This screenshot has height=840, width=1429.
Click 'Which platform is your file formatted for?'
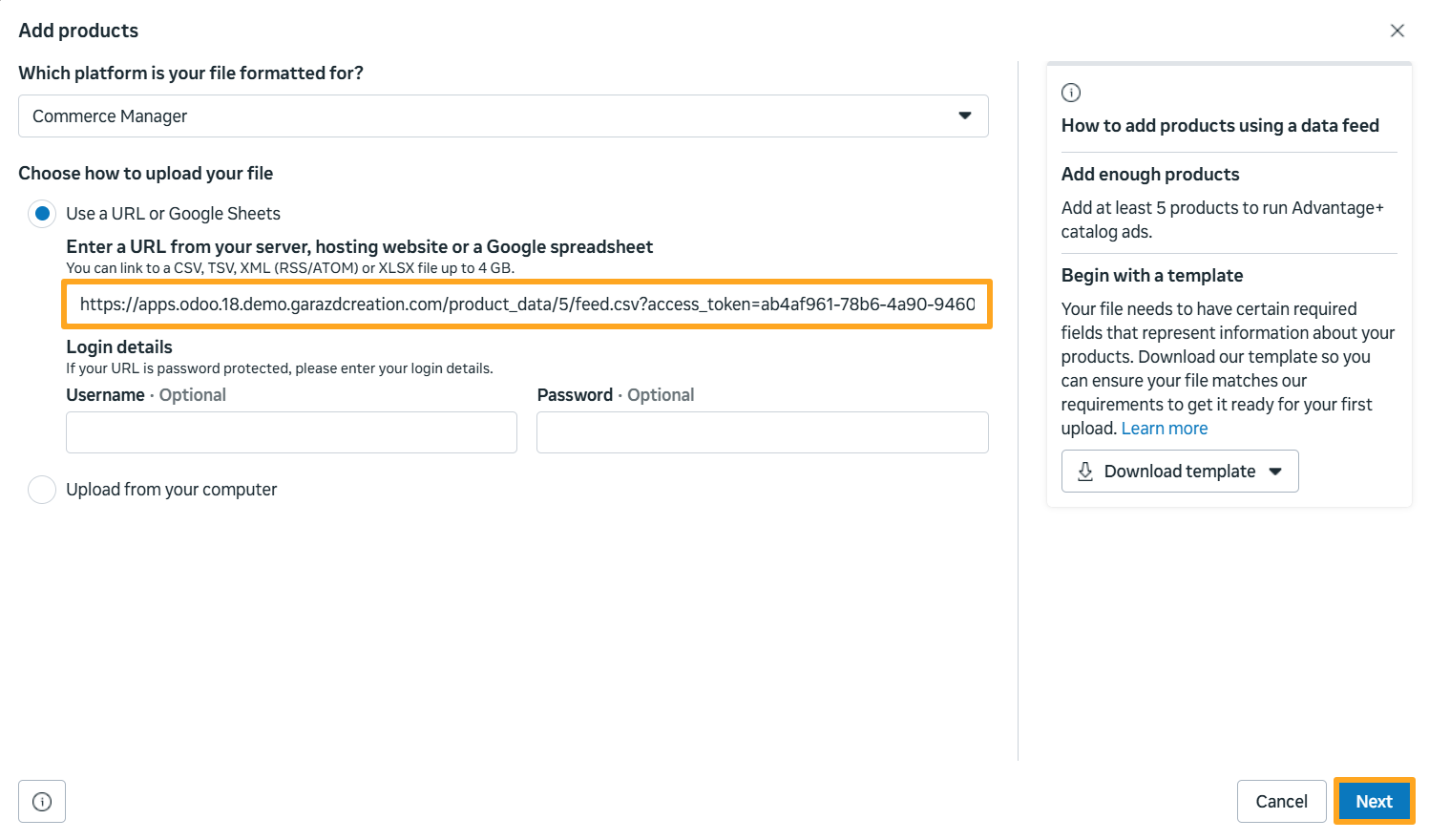click(191, 73)
